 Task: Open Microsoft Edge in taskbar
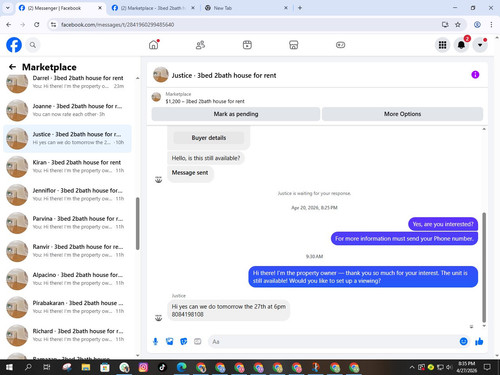[x=182, y=367]
